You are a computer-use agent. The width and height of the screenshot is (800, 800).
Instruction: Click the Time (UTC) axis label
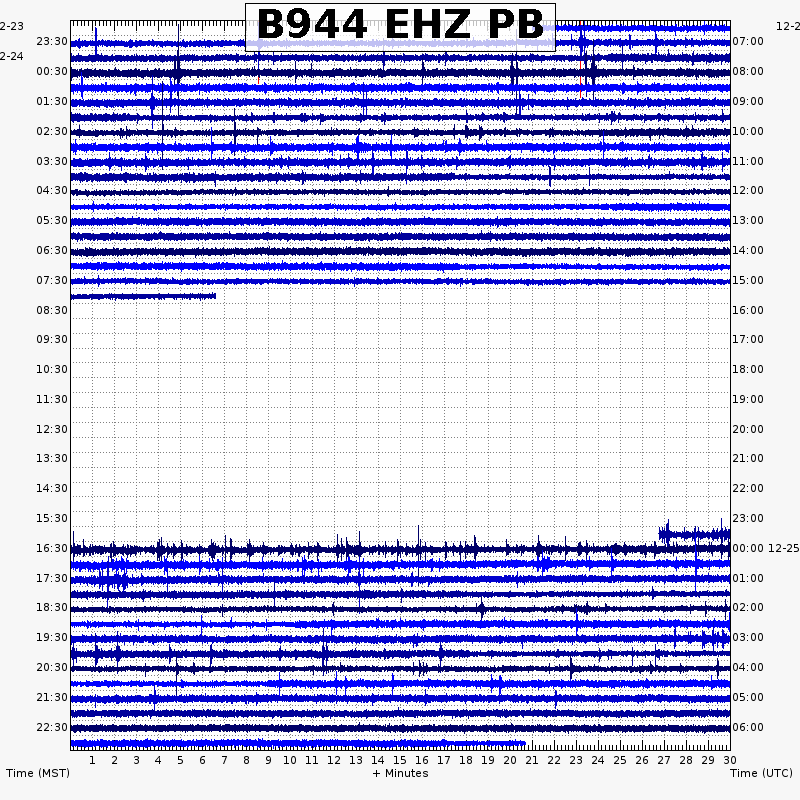[x=761, y=773]
